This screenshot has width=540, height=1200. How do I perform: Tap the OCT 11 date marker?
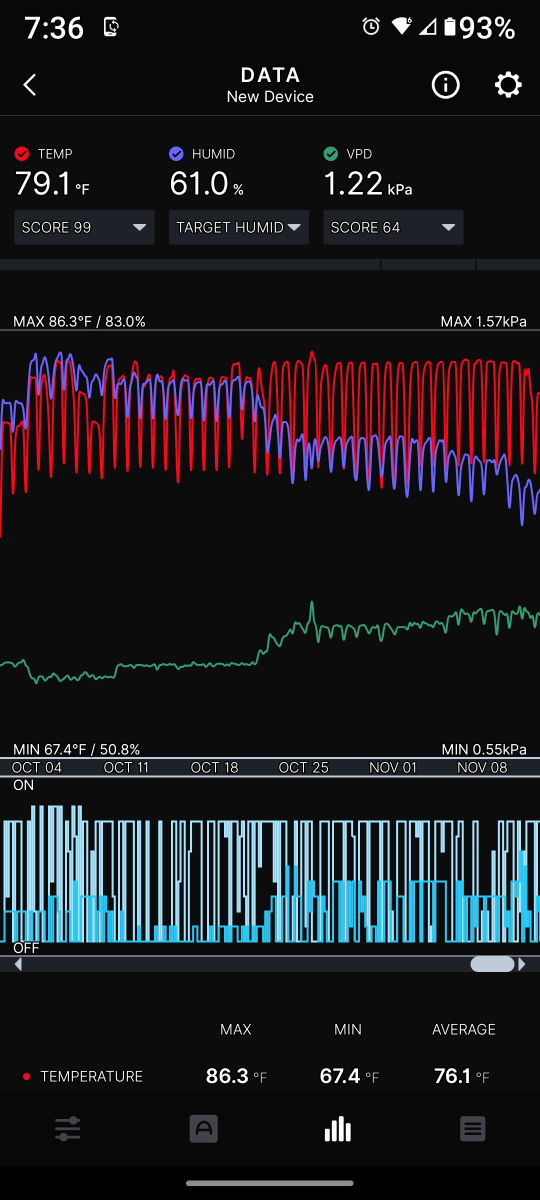126,768
